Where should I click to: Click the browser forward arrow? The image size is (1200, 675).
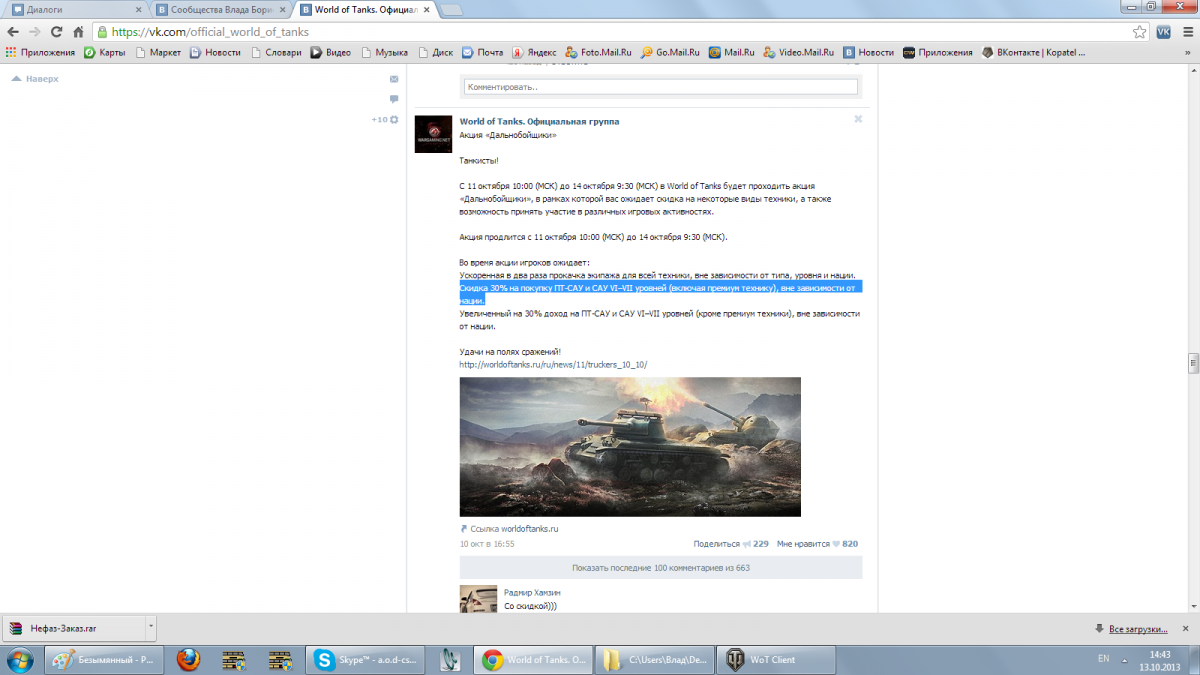(x=34, y=32)
